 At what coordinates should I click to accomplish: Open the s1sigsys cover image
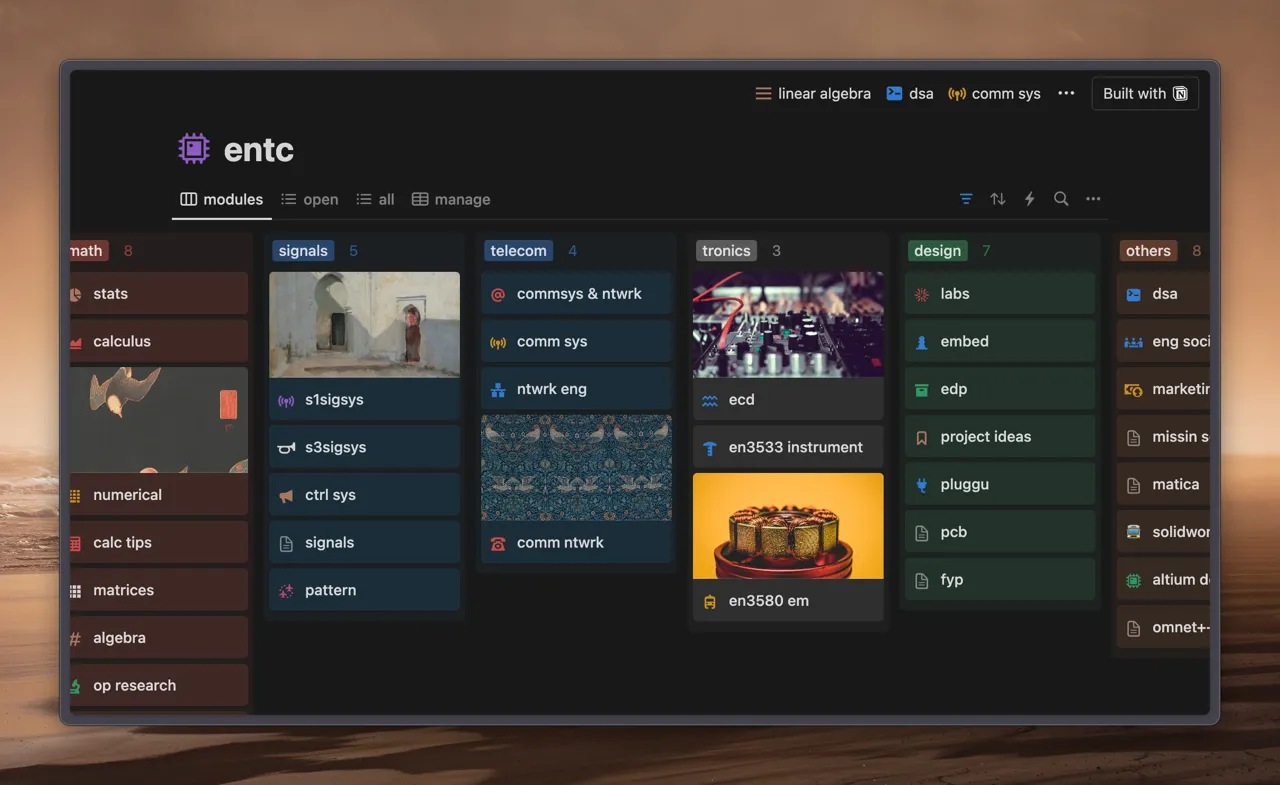pyautogui.click(x=365, y=324)
